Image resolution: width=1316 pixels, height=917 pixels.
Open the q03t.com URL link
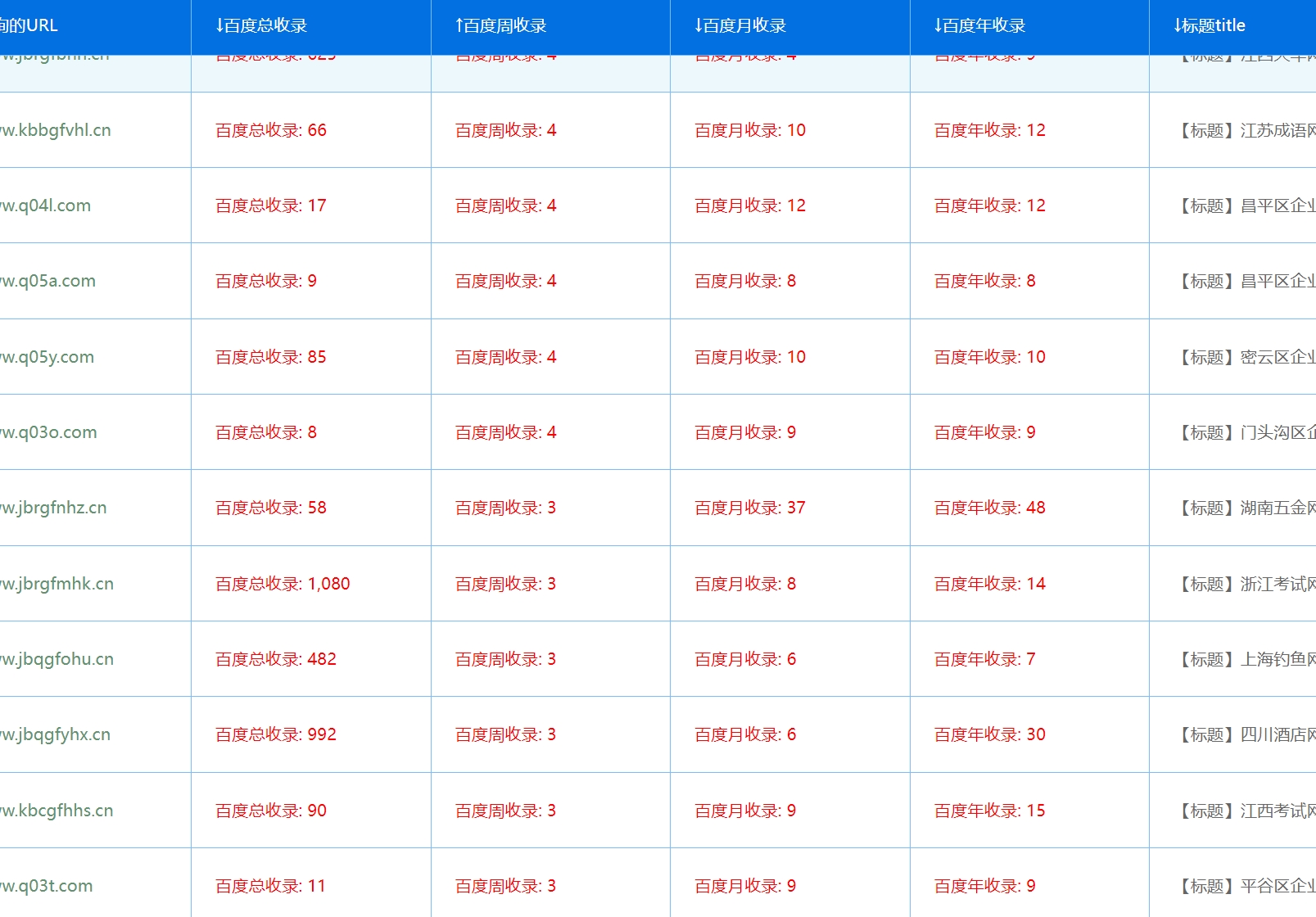[x=46, y=886]
